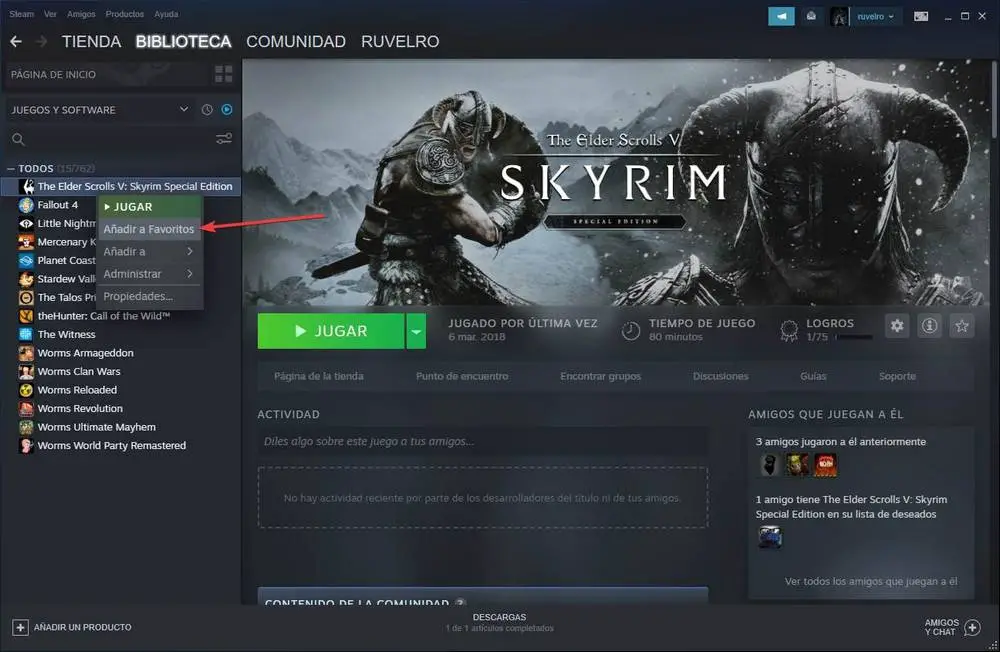Click the back navigation arrow
1000x652 pixels.
[x=16, y=41]
